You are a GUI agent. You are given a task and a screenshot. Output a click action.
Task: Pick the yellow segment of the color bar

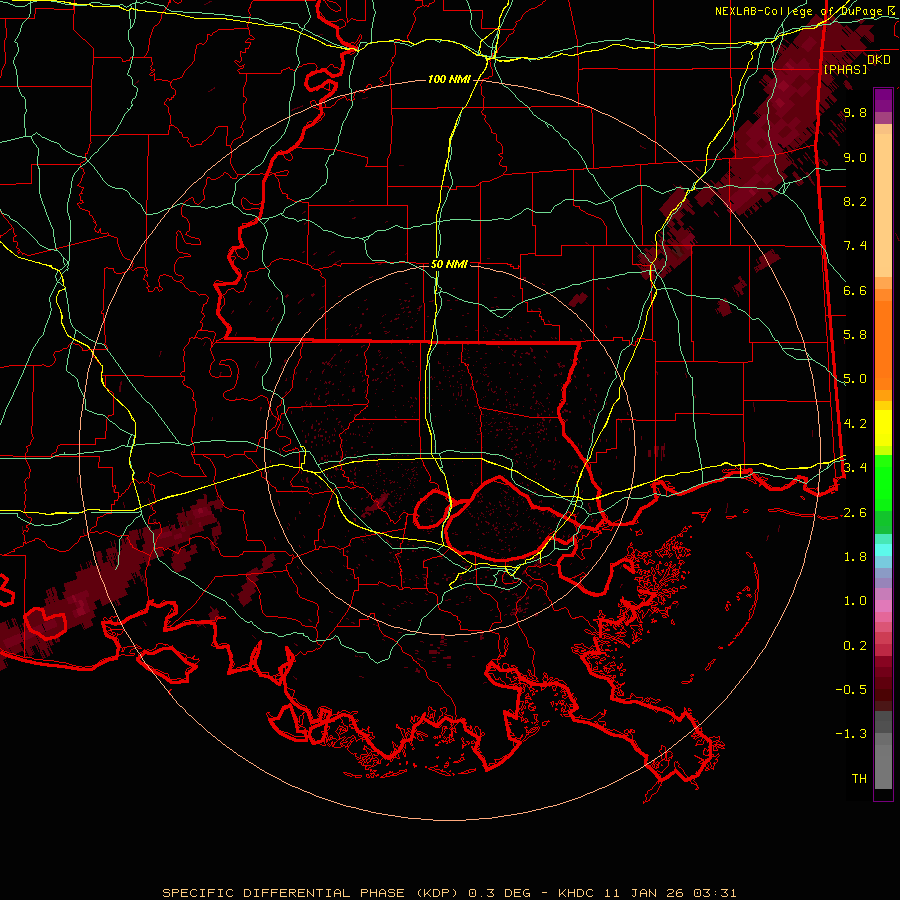pos(883,428)
